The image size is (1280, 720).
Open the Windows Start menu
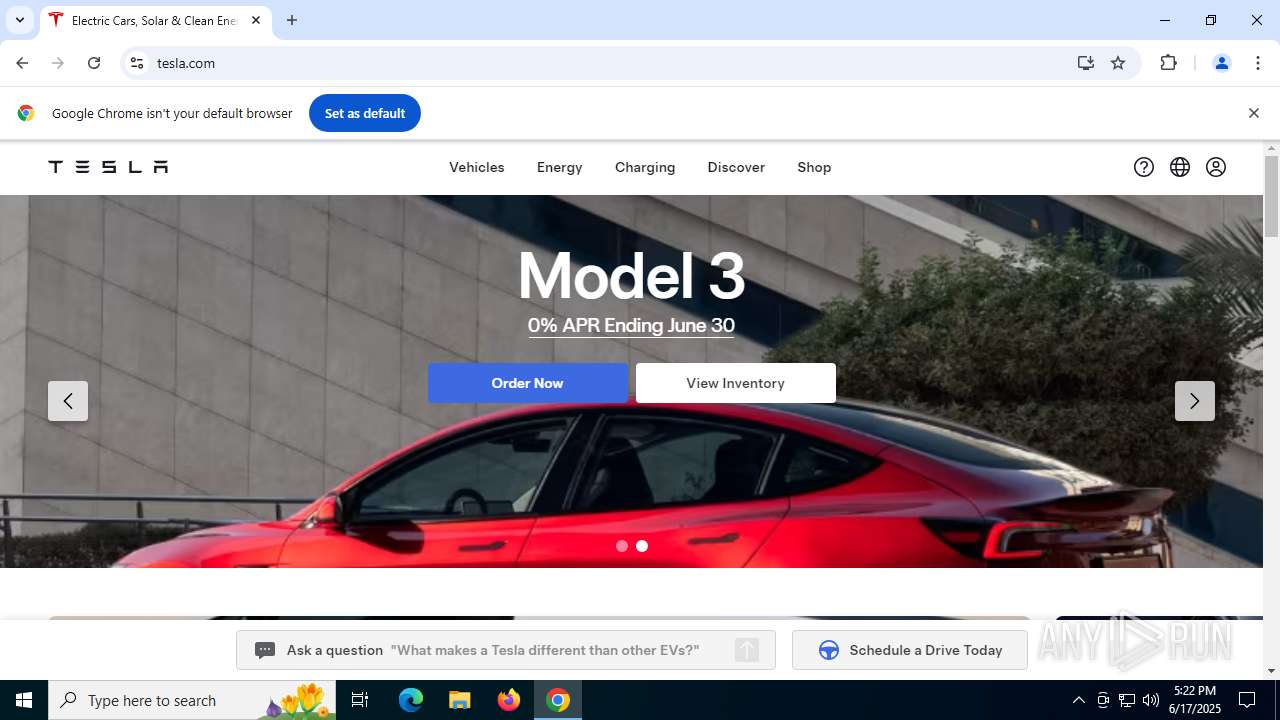point(24,700)
